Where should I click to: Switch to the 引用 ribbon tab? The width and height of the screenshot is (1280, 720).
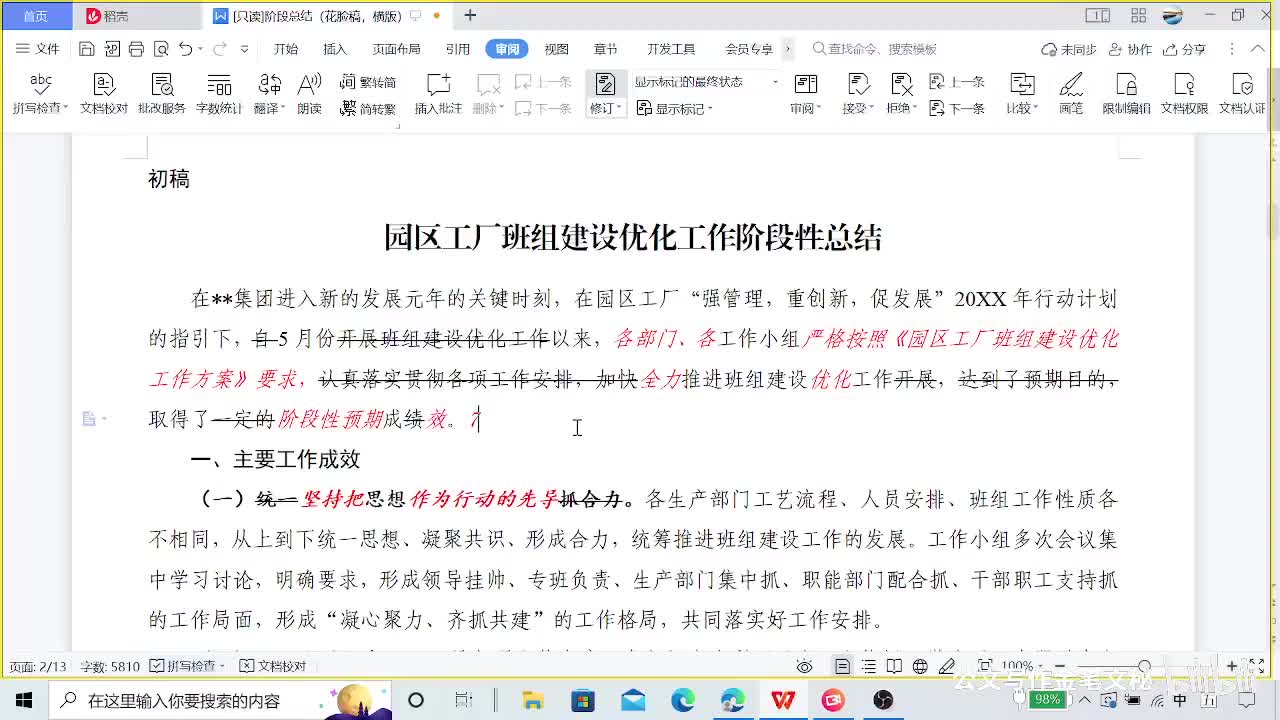coord(458,49)
